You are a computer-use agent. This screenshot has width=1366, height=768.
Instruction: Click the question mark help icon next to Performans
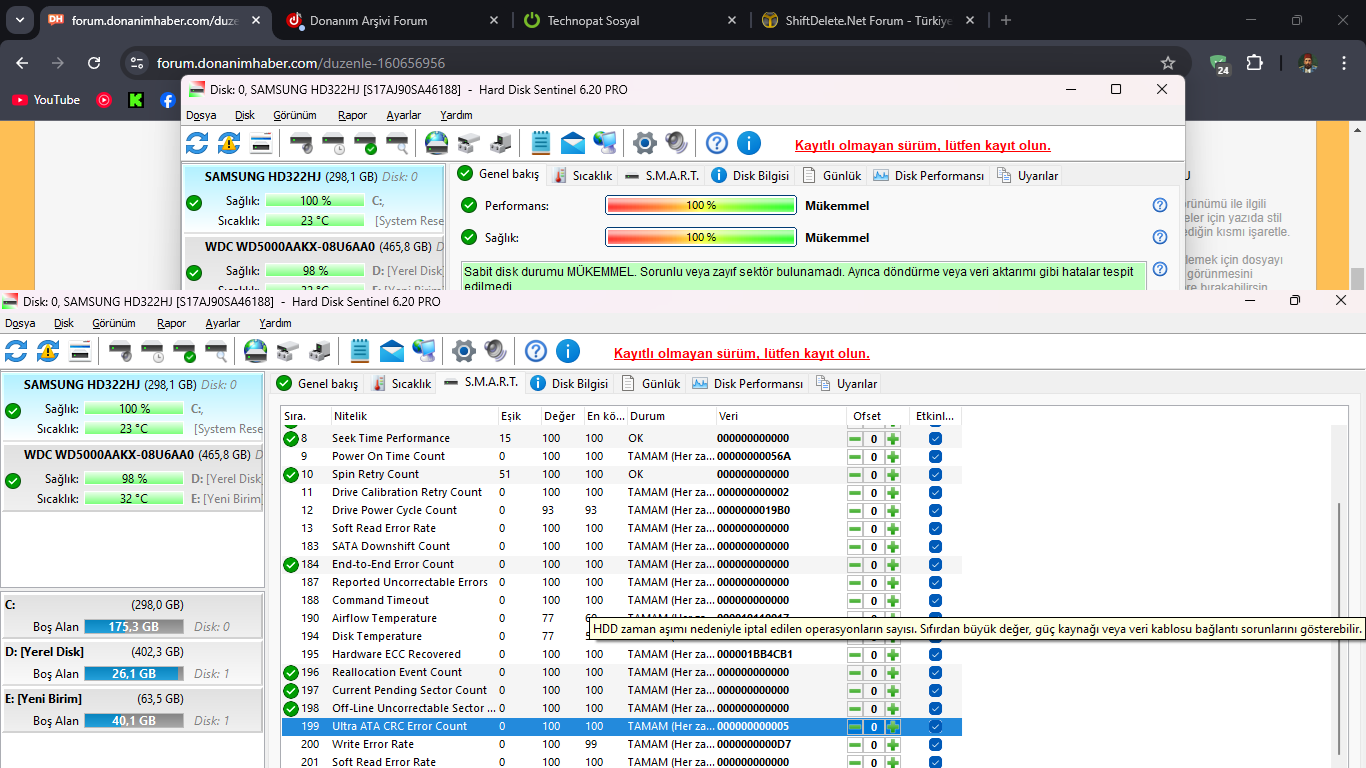tap(1160, 205)
